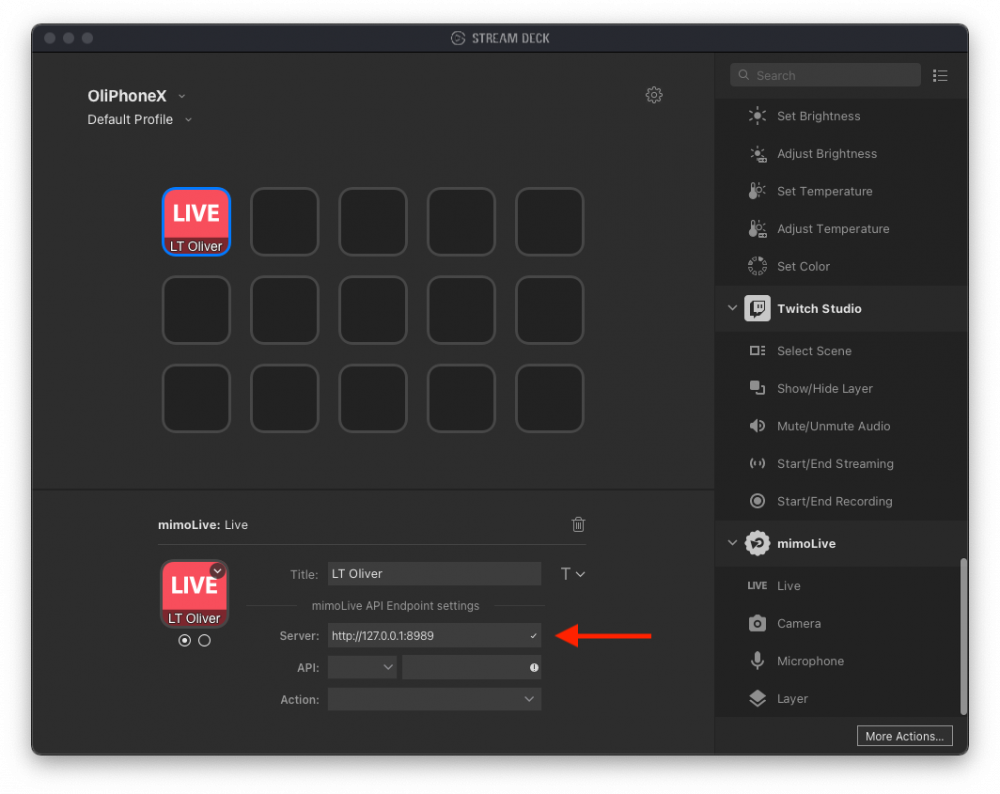This screenshot has width=1000, height=794.
Task: Click the Twitch Studio category label
Action: (819, 309)
